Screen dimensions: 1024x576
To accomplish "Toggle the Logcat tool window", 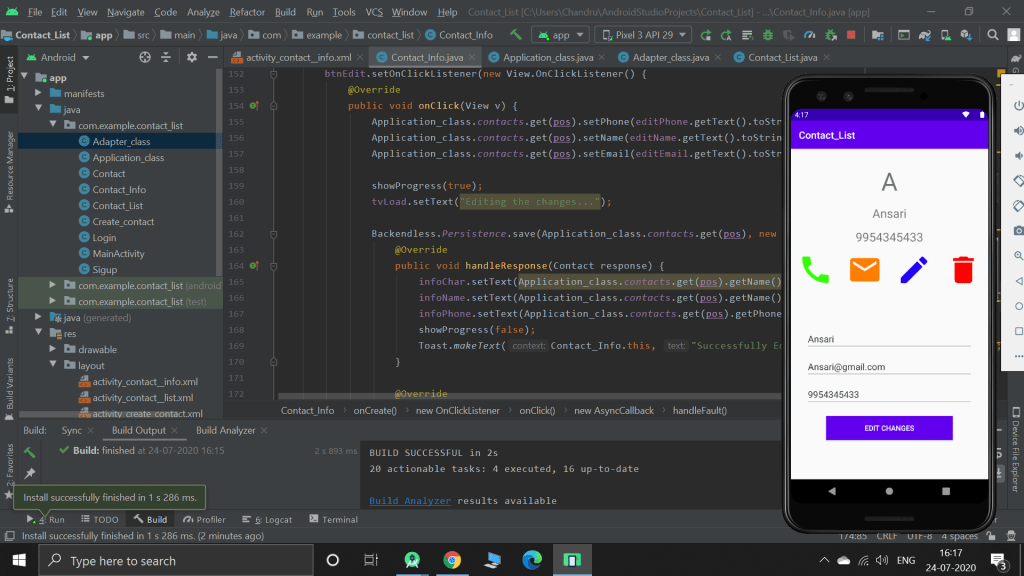I will click(x=267, y=520).
